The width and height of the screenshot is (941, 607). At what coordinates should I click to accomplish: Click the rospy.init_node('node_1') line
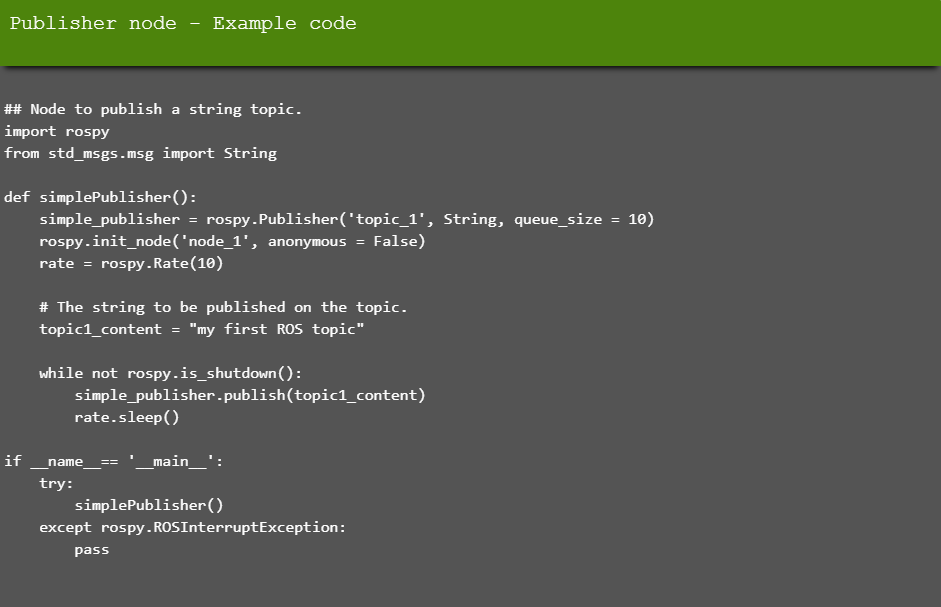pyautogui.click(x=232, y=241)
